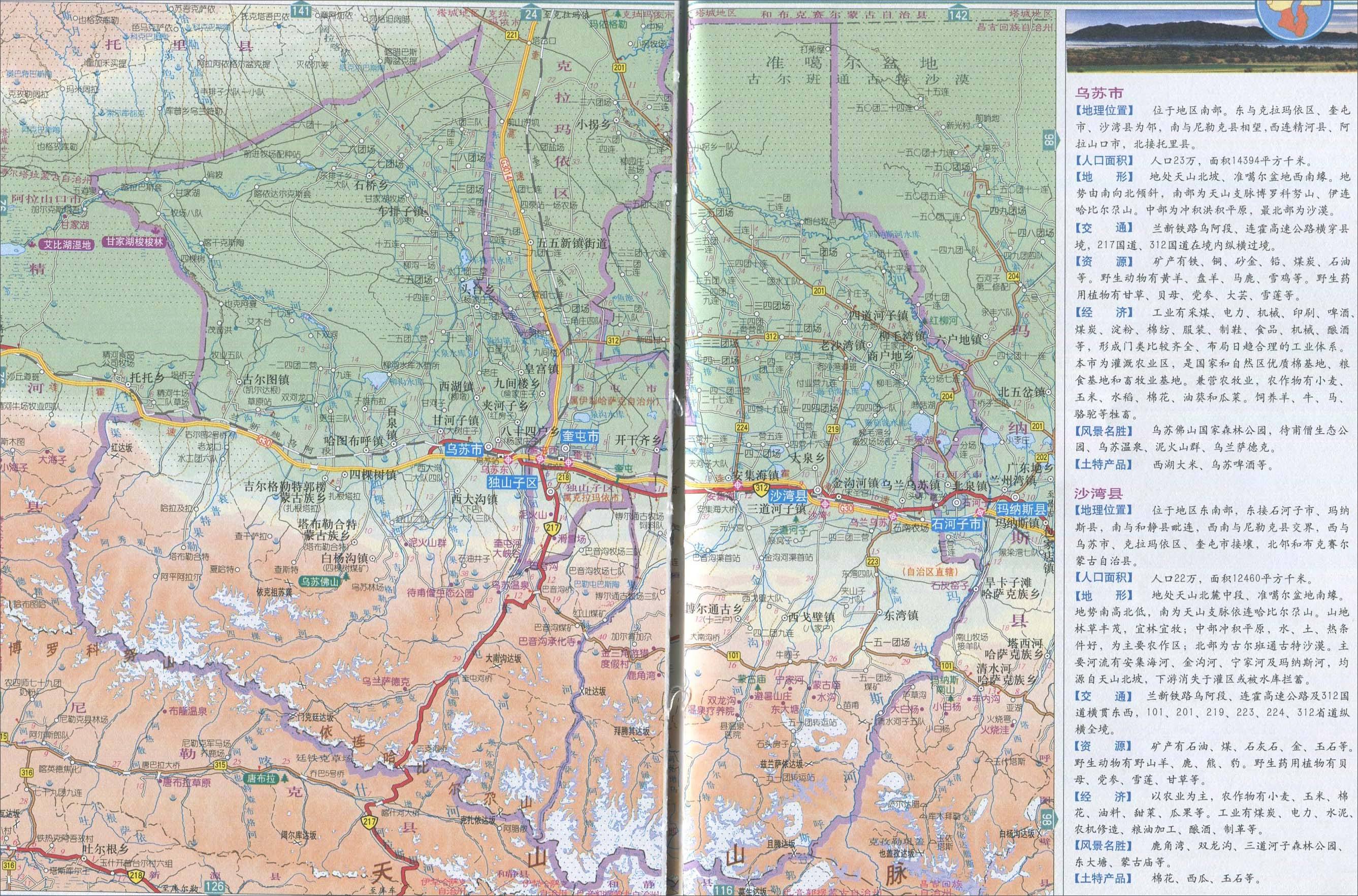Click the yellow 24 route shield
Viewport: 1358px width, 896px height.
[x=532, y=15]
